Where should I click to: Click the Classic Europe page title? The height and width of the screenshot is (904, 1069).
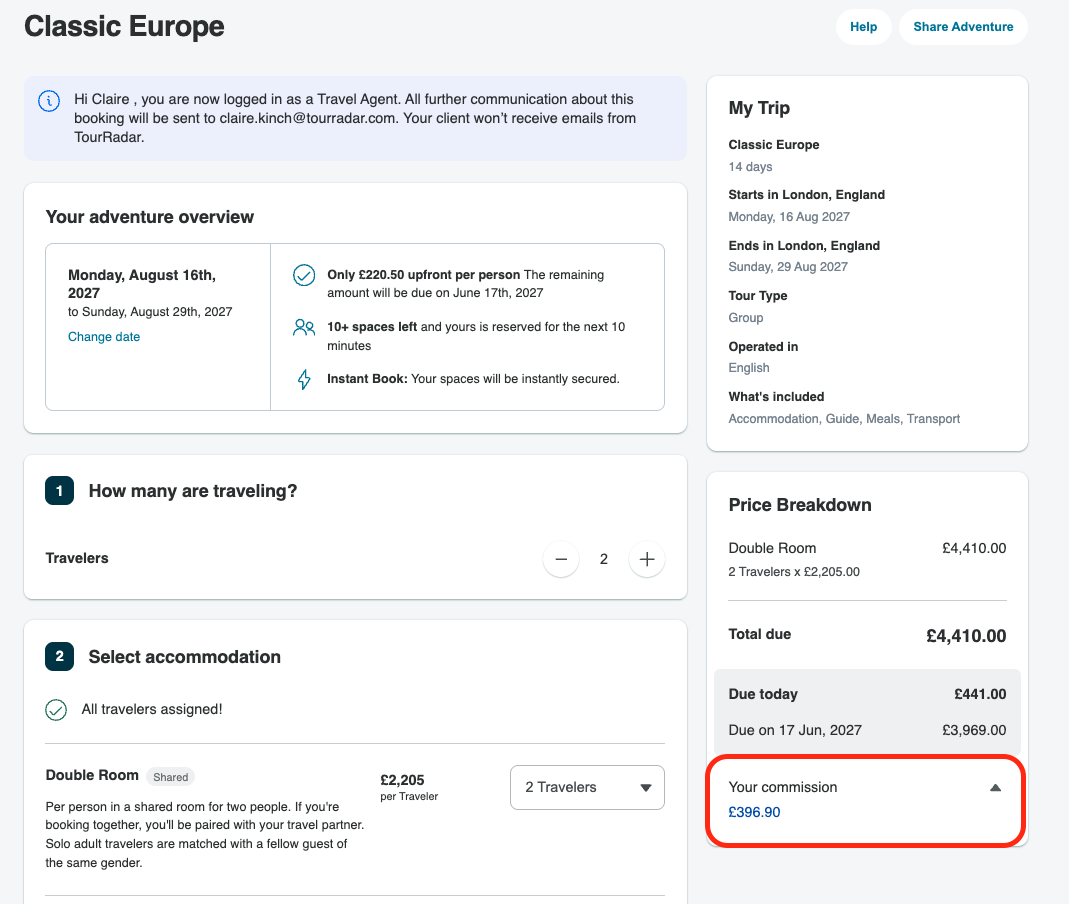point(124,27)
